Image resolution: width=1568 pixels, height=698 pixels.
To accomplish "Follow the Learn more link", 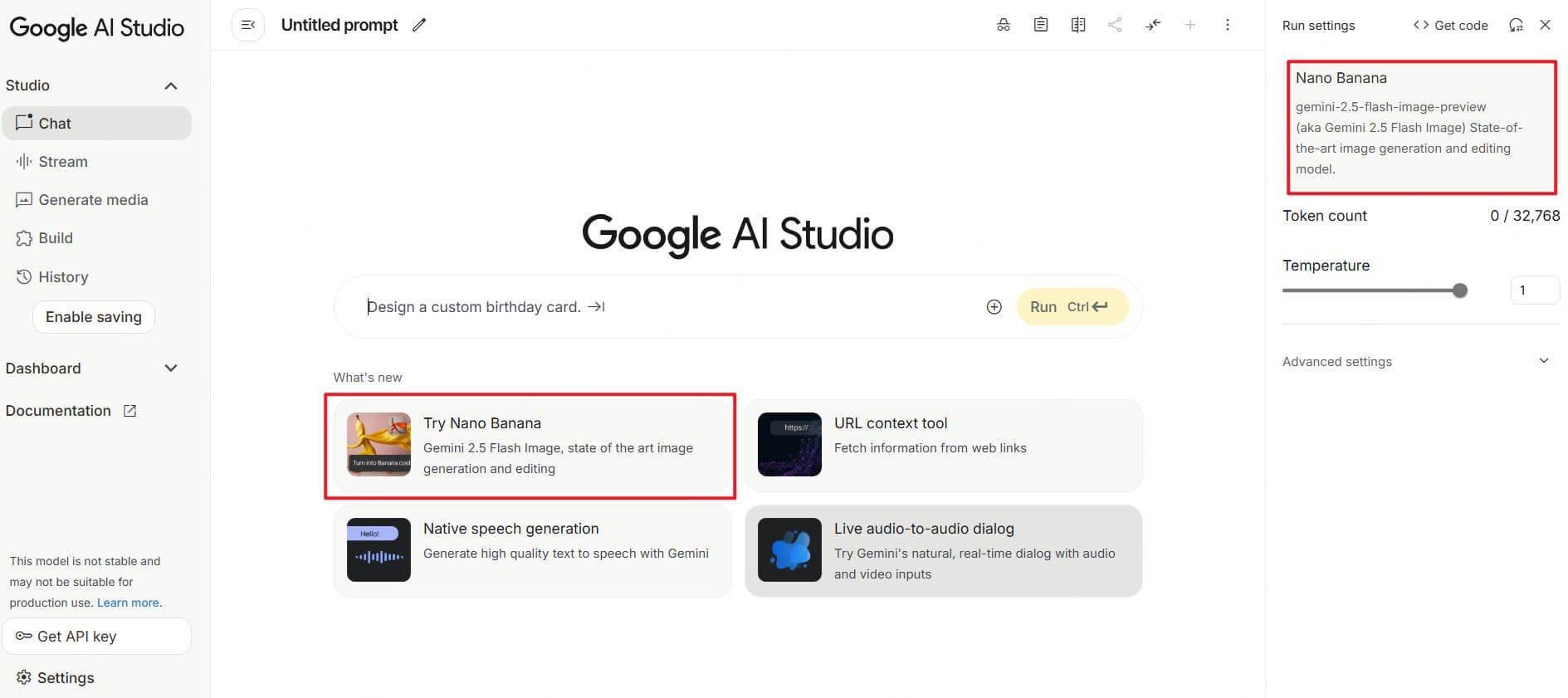I will [128, 603].
